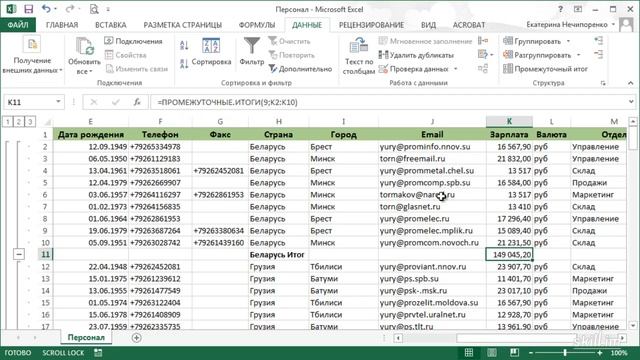This screenshot has width=640, height=360.
Task: Open the Сортировка dialog
Action: click(x=211, y=52)
